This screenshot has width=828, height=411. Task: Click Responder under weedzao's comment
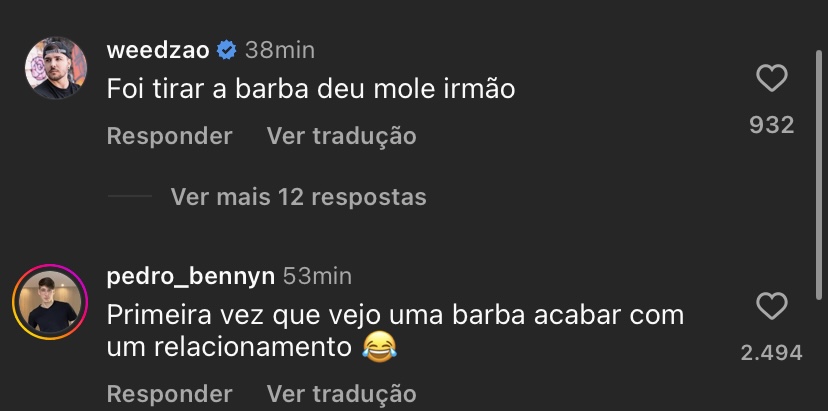tap(169, 135)
